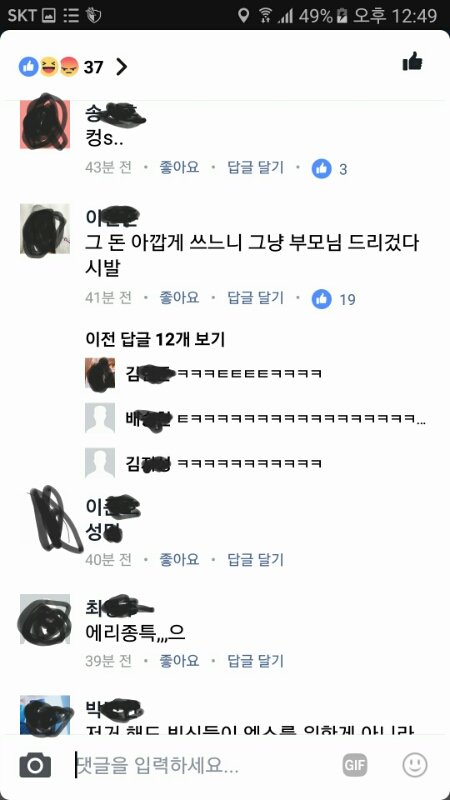Toggle 좋아요 on the 41분 전 comment

(179, 297)
